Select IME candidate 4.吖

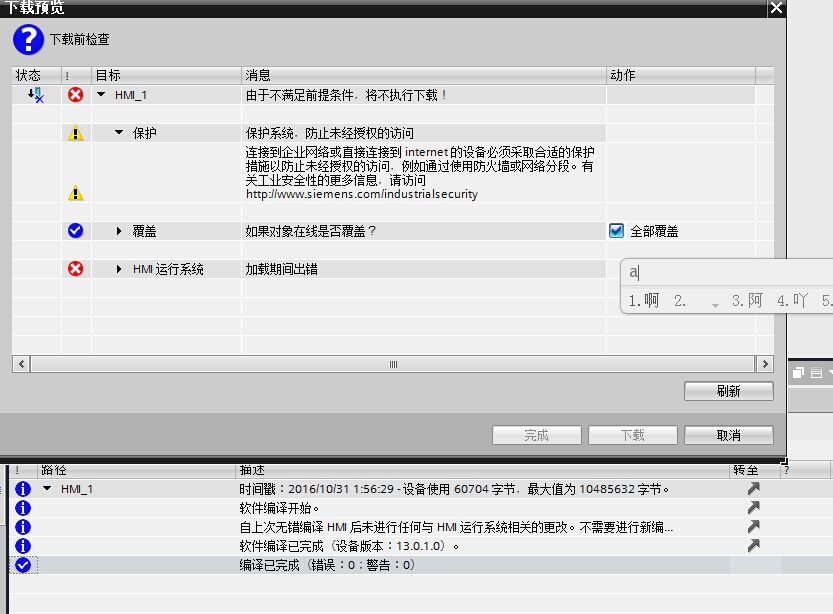792,301
